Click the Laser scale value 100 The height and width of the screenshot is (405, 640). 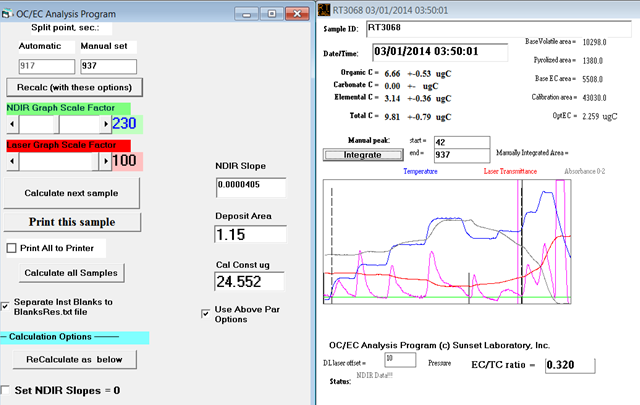point(124,160)
